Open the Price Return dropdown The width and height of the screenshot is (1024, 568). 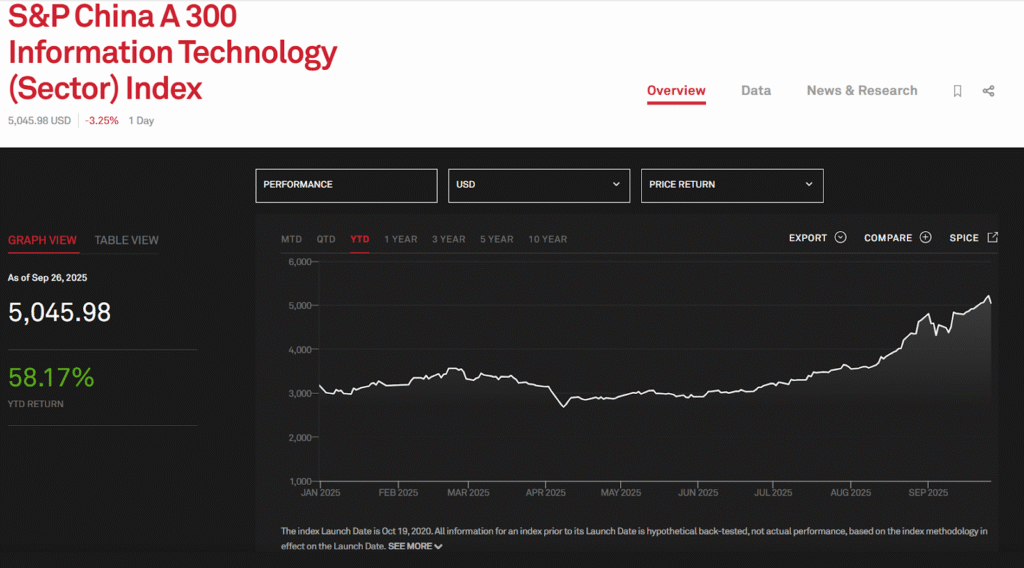(731, 185)
